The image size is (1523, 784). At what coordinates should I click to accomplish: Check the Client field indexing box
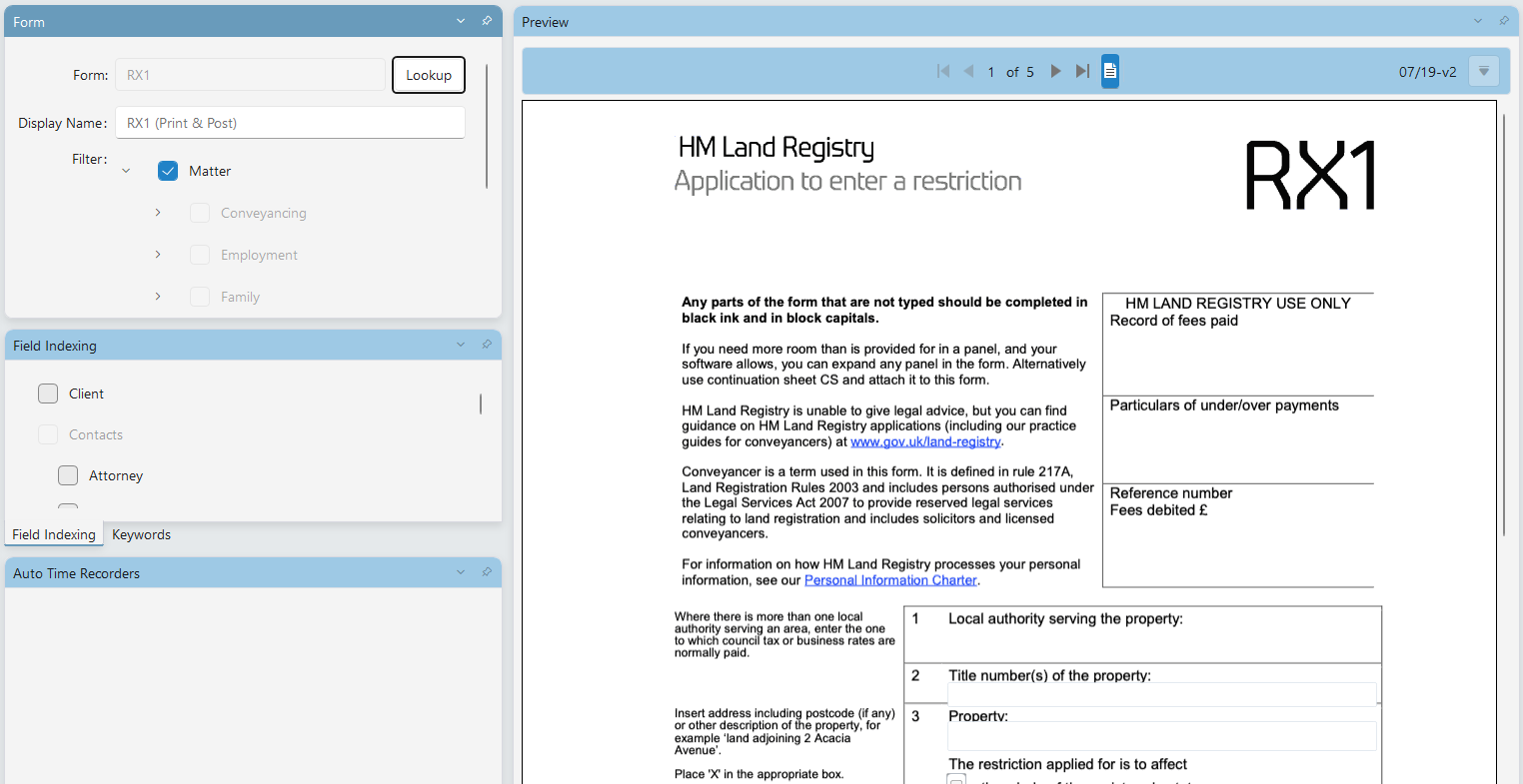pos(48,393)
